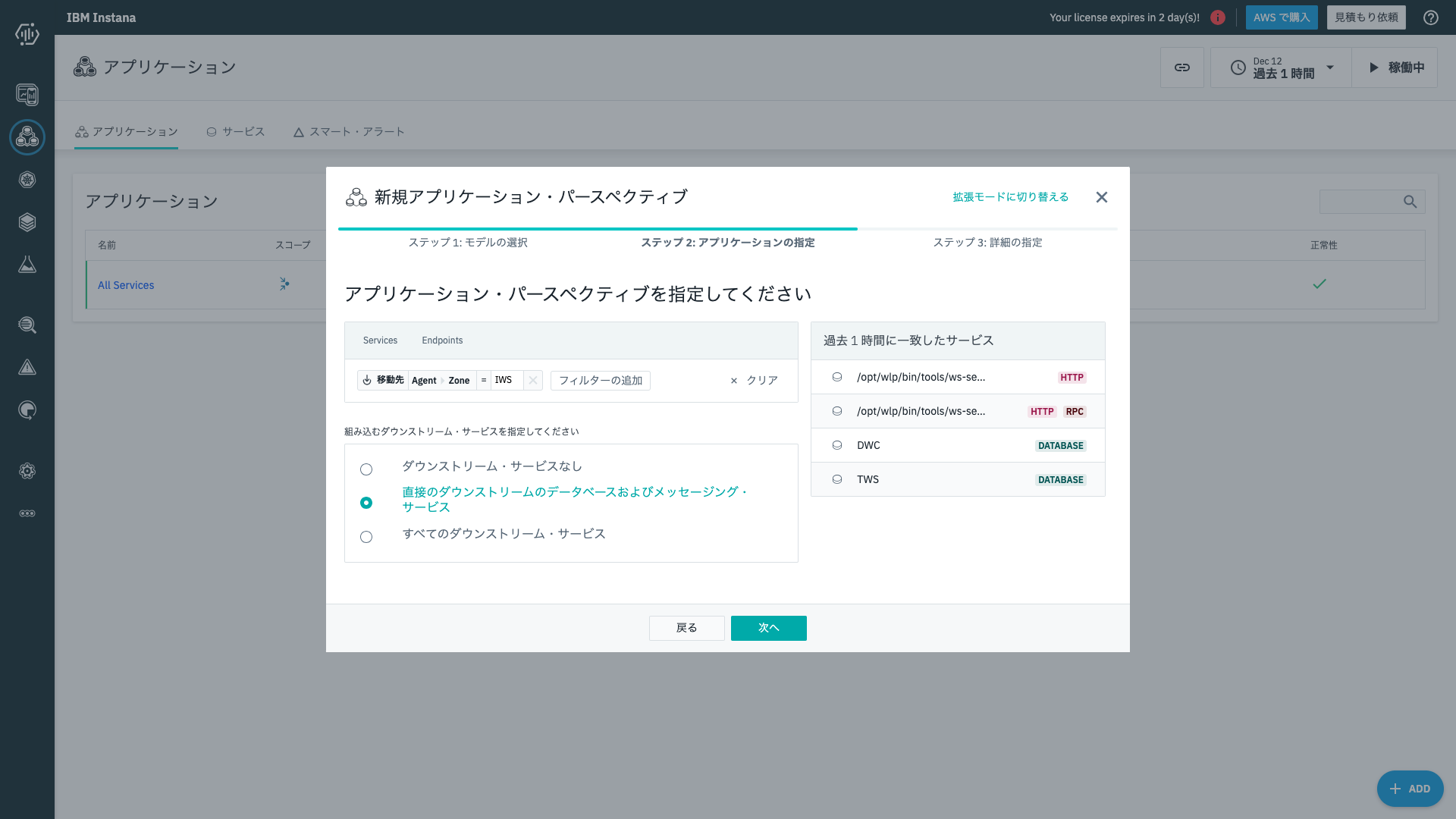Open the 過去 1 時間 time range dropdown
The height and width of the screenshot is (819, 1456).
pos(1280,67)
